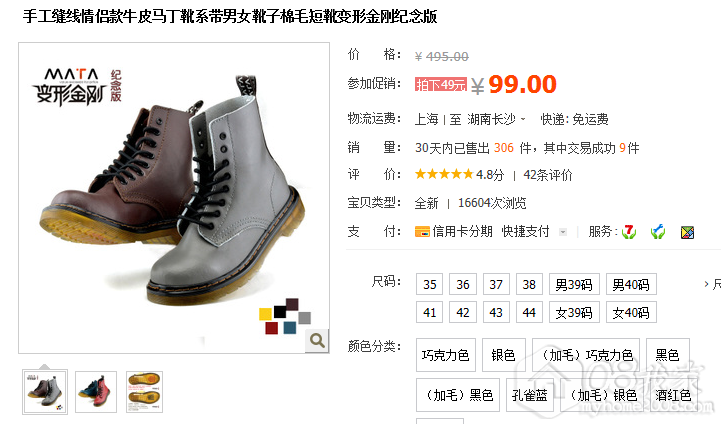Choose the 孔雀蓝 color option
Screen dimensions: 721x424
[530, 395]
